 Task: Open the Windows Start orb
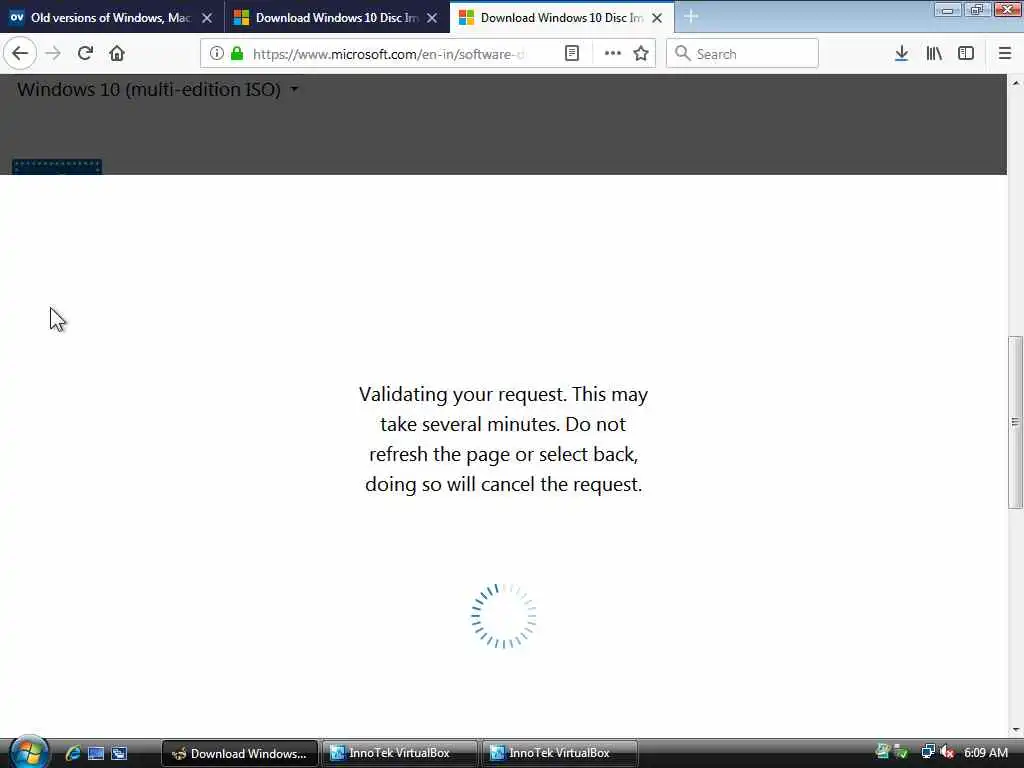(28, 752)
